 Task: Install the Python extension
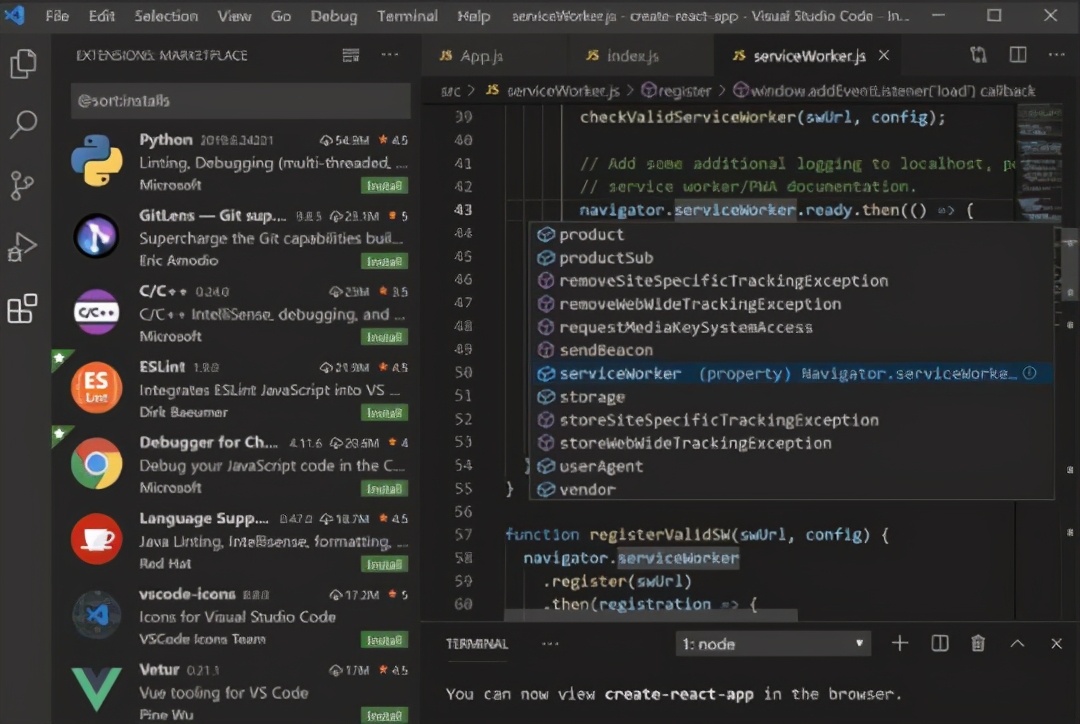coord(384,185)
